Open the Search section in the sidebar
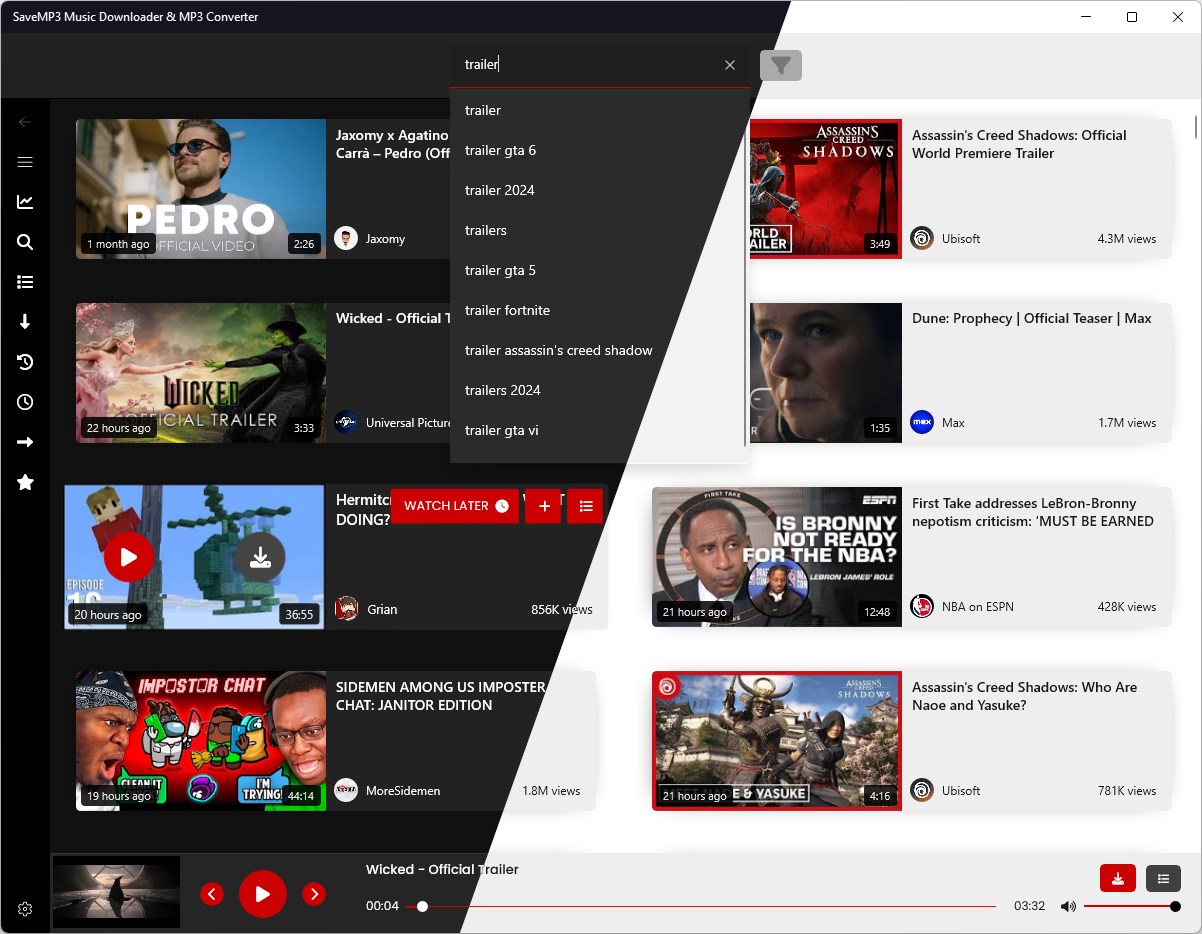The image size is (1202, 934). (x=25, y=242)
